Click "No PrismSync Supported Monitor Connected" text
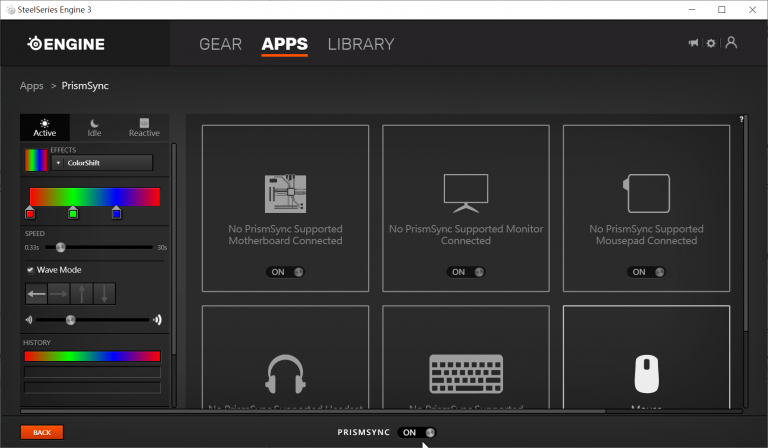 click(466, 235)
